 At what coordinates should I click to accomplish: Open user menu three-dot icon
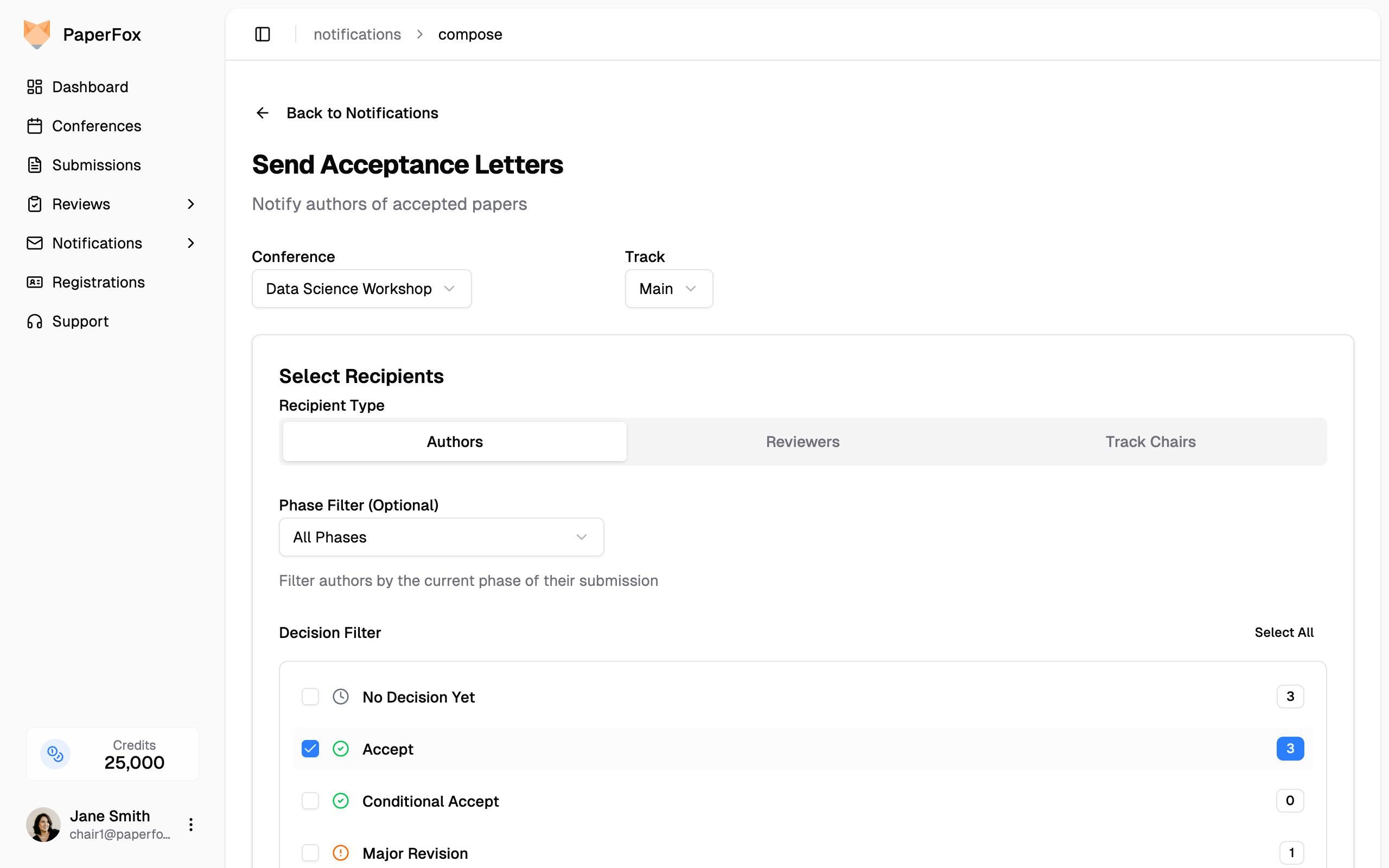point(190,825)
